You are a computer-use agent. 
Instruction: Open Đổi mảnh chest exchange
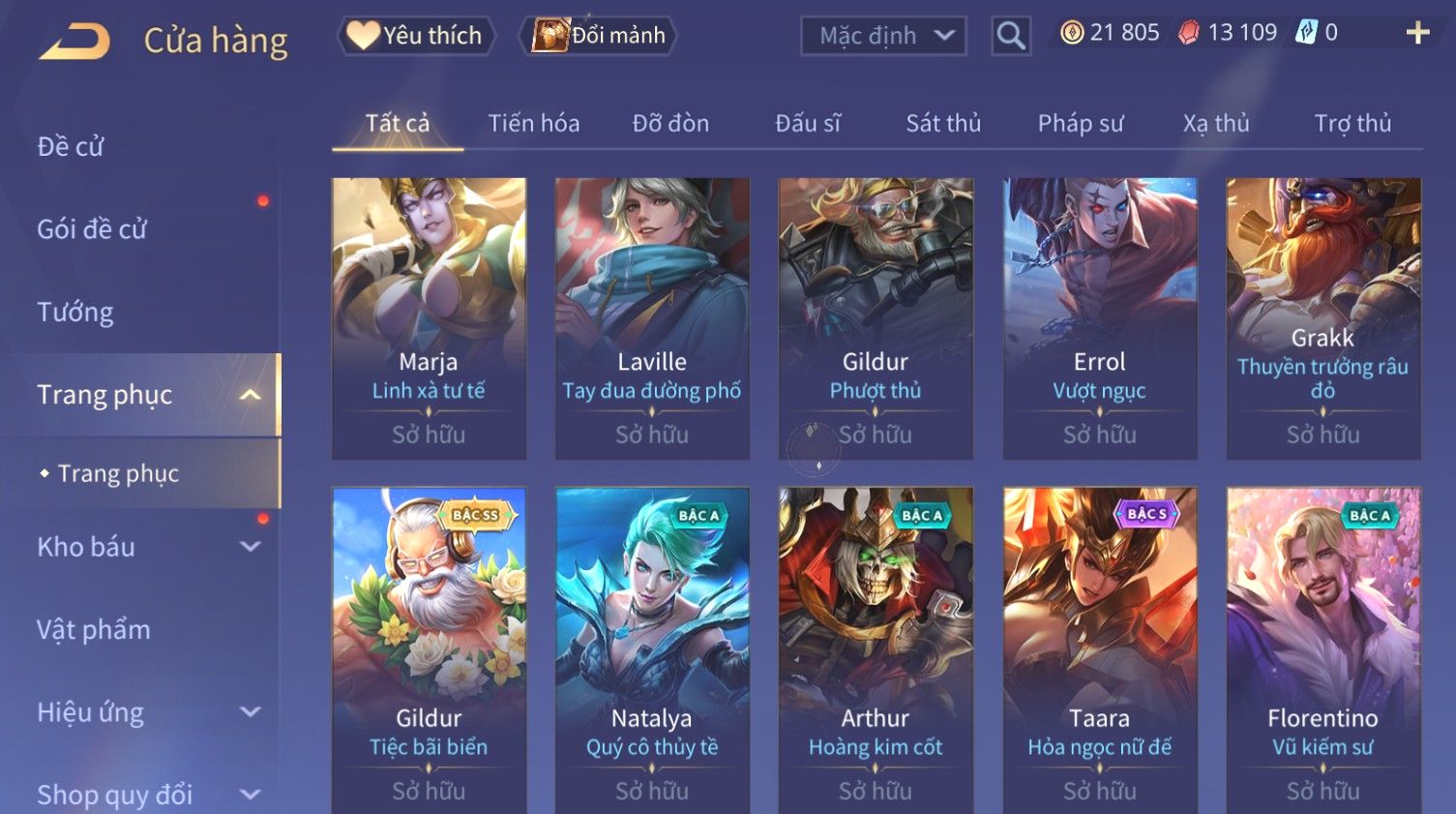point(599,36)
